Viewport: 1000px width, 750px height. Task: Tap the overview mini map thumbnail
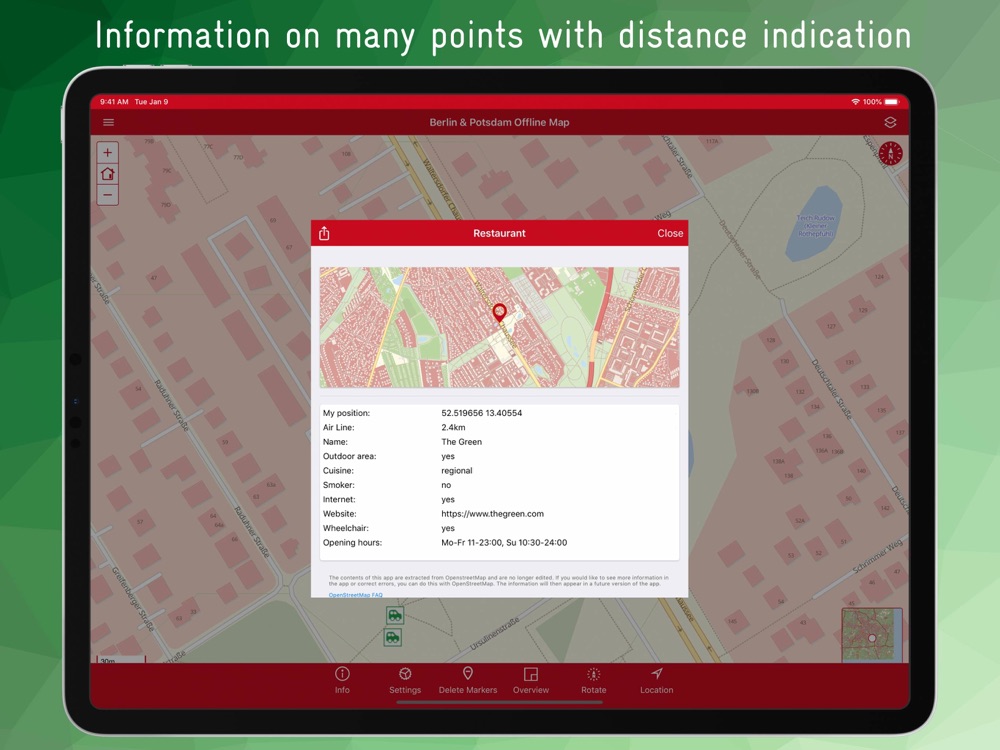pyautogui.click(x=872, y=635)
